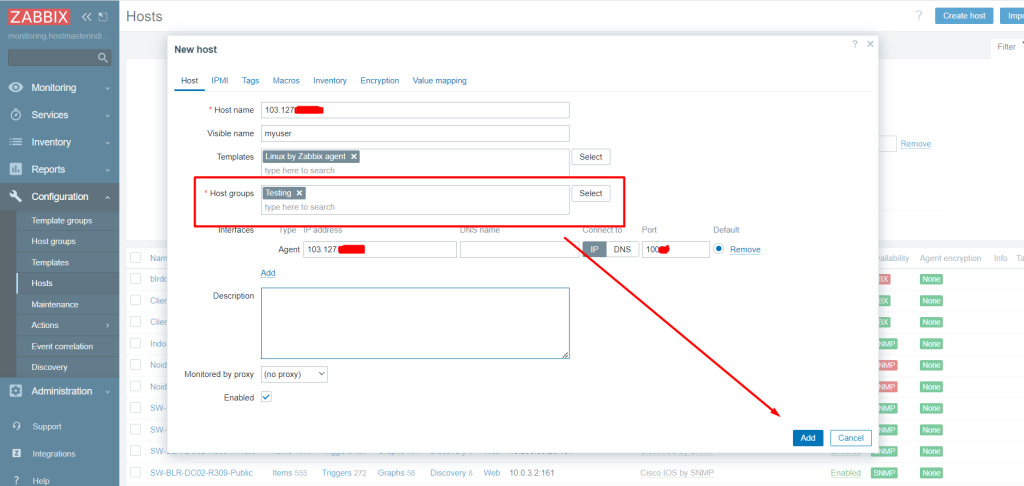
Task: Click the Reports bar chart icon
Action: click(16, 169)
